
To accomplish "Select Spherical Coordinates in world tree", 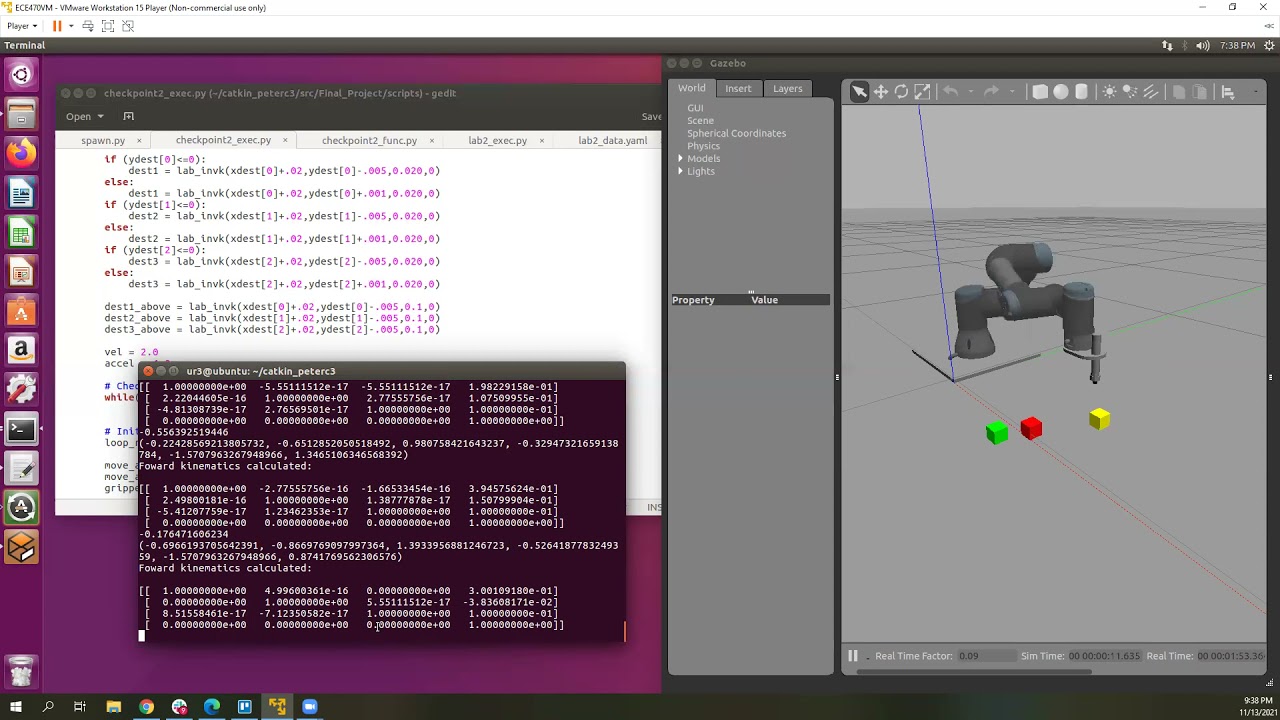I will tap(736, 133).
